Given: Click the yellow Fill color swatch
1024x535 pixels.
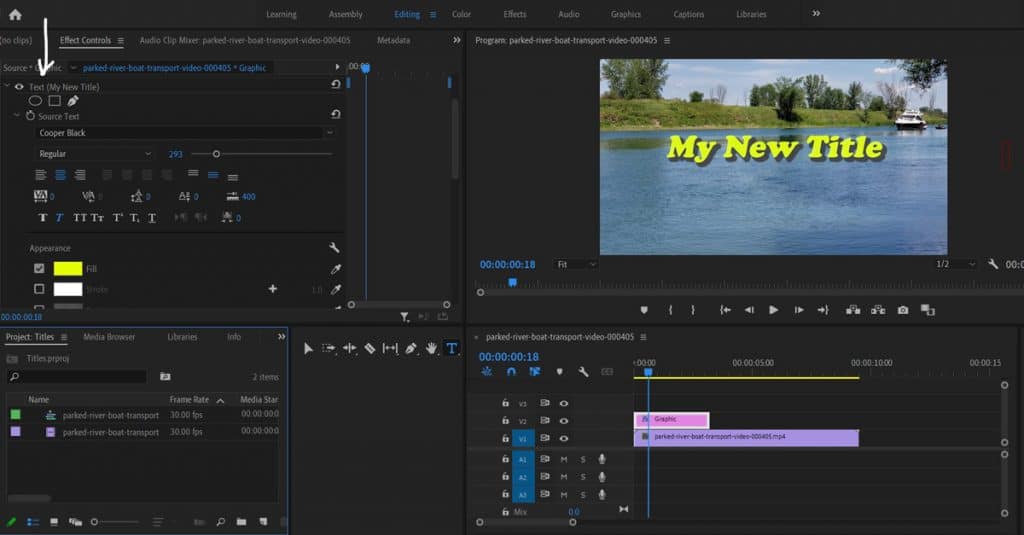Looking at the screenshot, I should tap(68, 269).
